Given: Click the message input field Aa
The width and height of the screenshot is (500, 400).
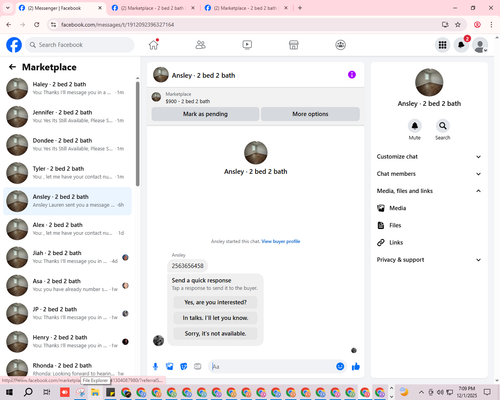Looking at the screenshot, I should (272, 367).
